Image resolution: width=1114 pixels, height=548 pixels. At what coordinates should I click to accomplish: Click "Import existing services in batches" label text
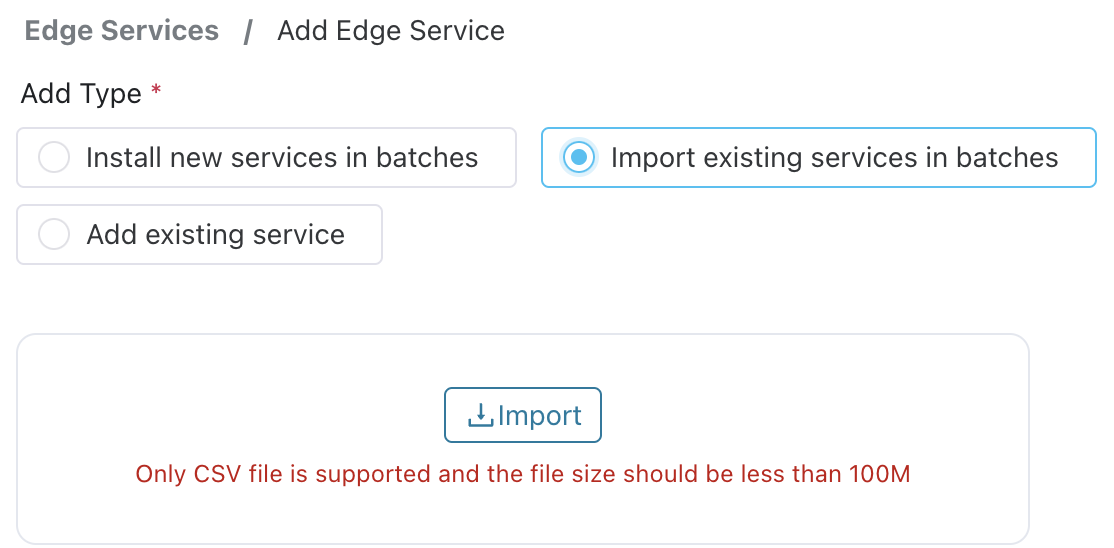(x=834, y=158)
